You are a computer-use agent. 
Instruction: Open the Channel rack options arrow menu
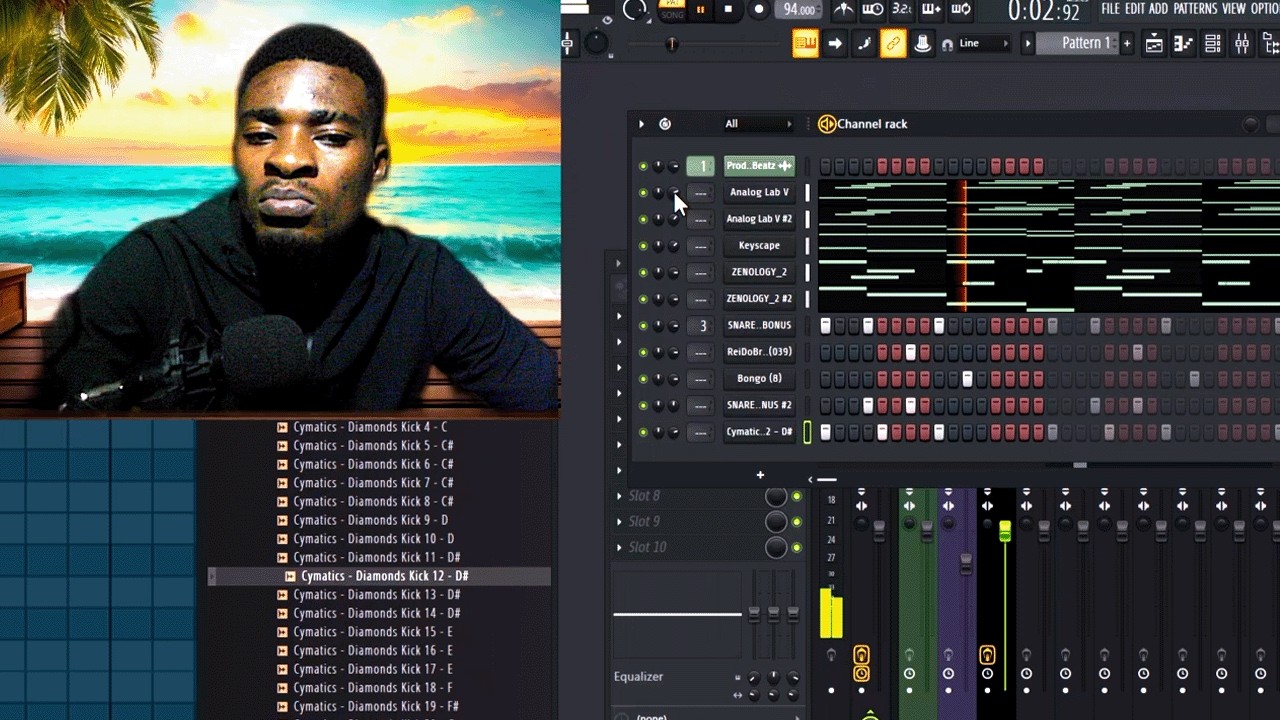pos(641,124)
